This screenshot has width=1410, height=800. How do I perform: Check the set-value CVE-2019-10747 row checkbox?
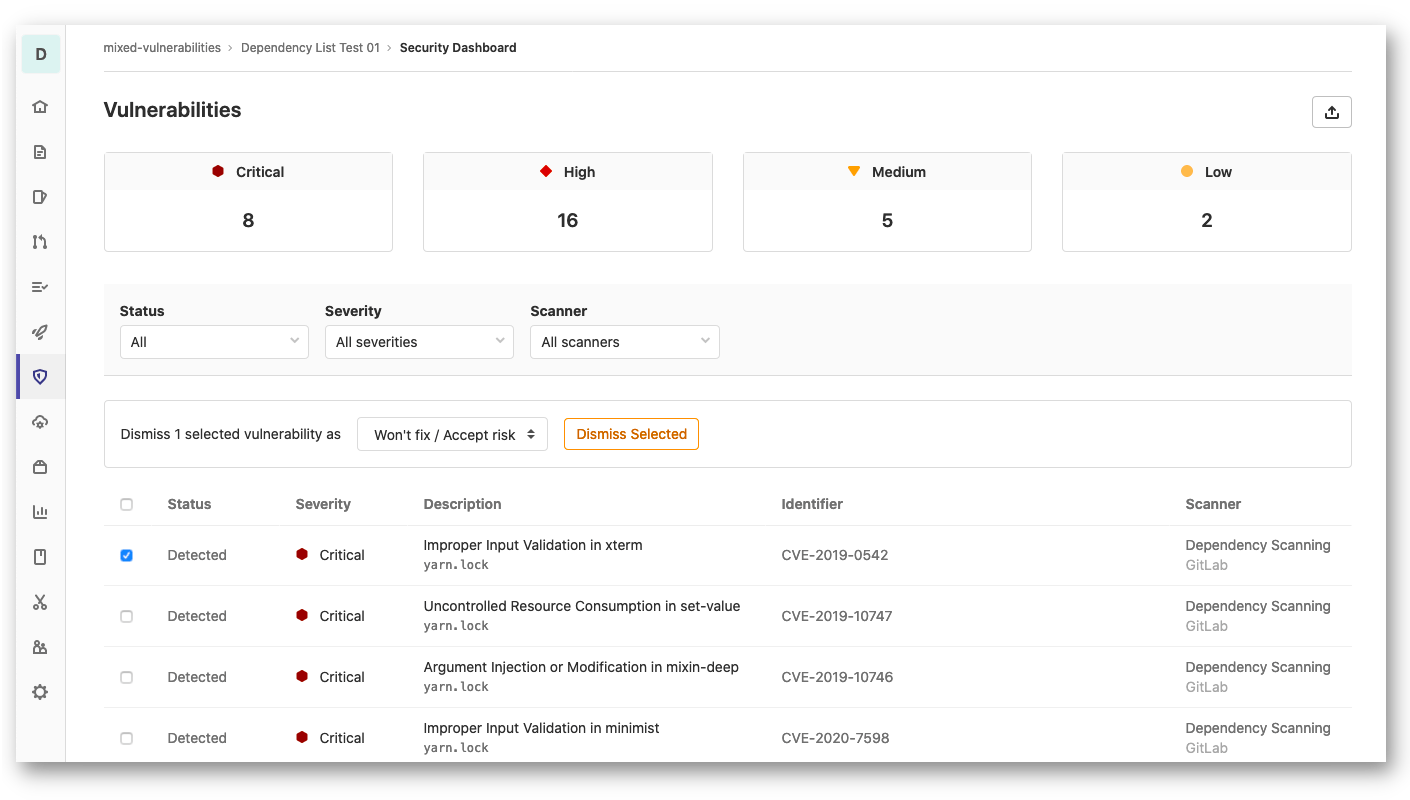[126, 617]
